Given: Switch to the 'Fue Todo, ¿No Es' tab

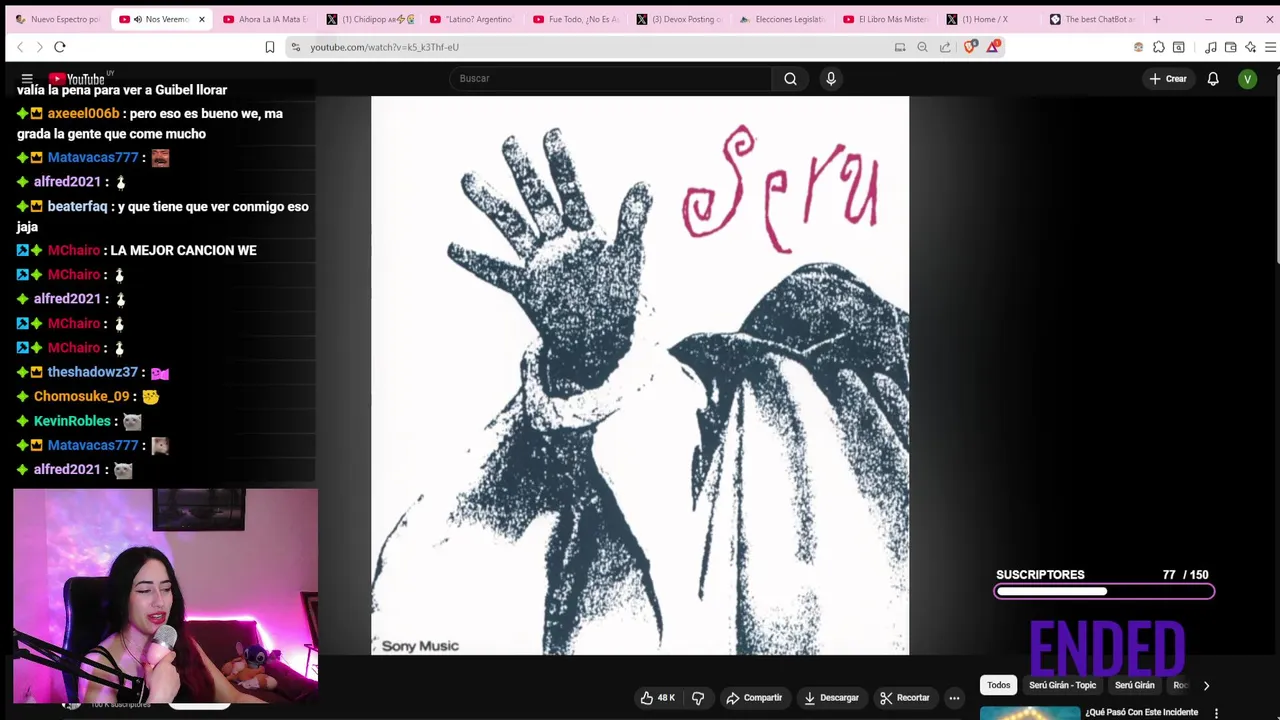Looking at the screenshot, I should point(576,19).
